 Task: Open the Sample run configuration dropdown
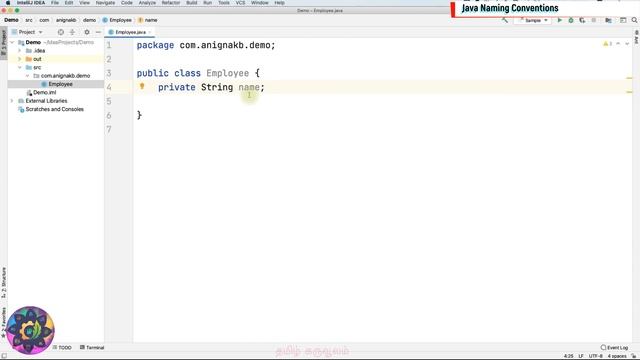click(x=533, y=20)
